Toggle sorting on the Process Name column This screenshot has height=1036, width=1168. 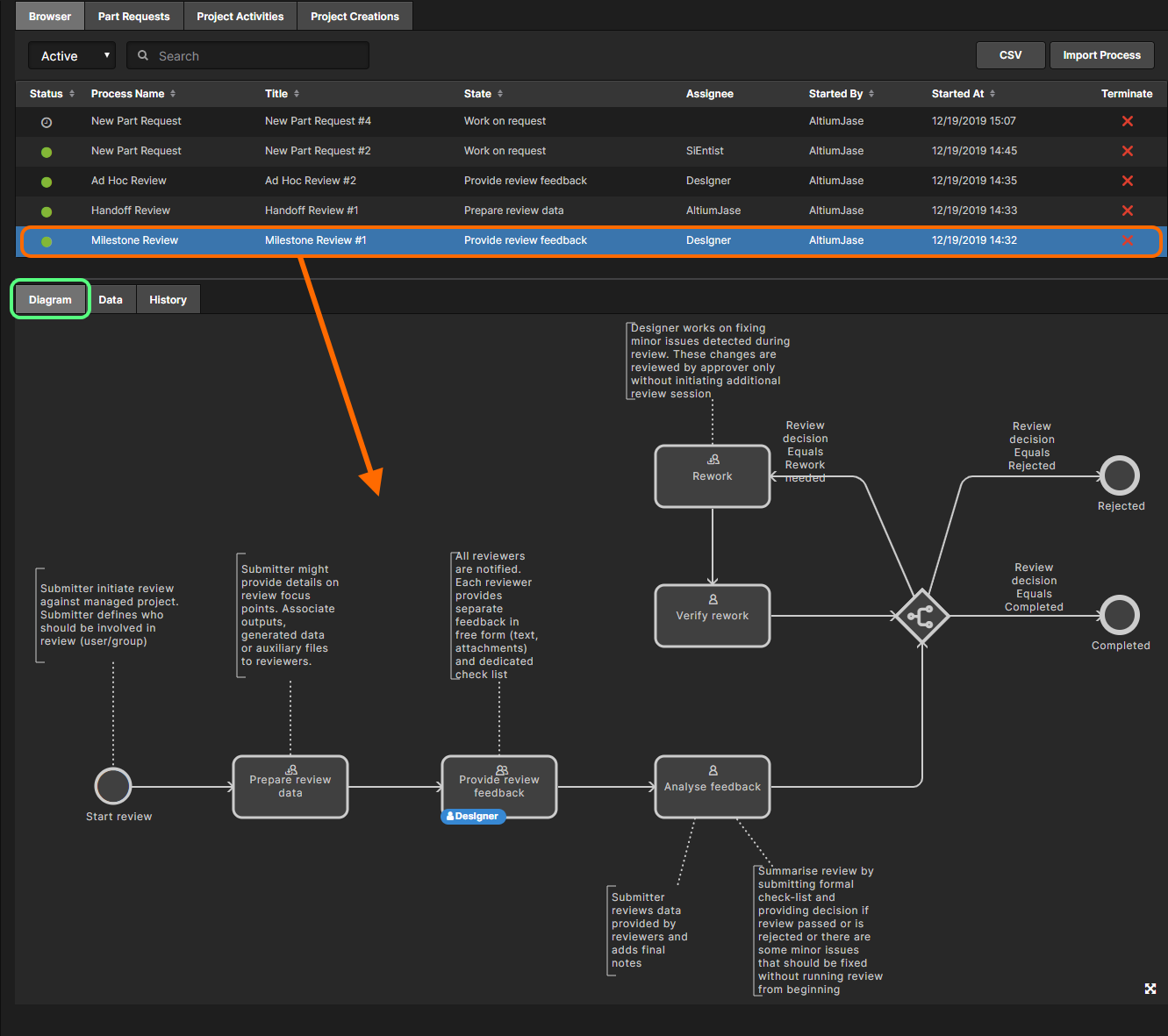click(x=172, y=94)
